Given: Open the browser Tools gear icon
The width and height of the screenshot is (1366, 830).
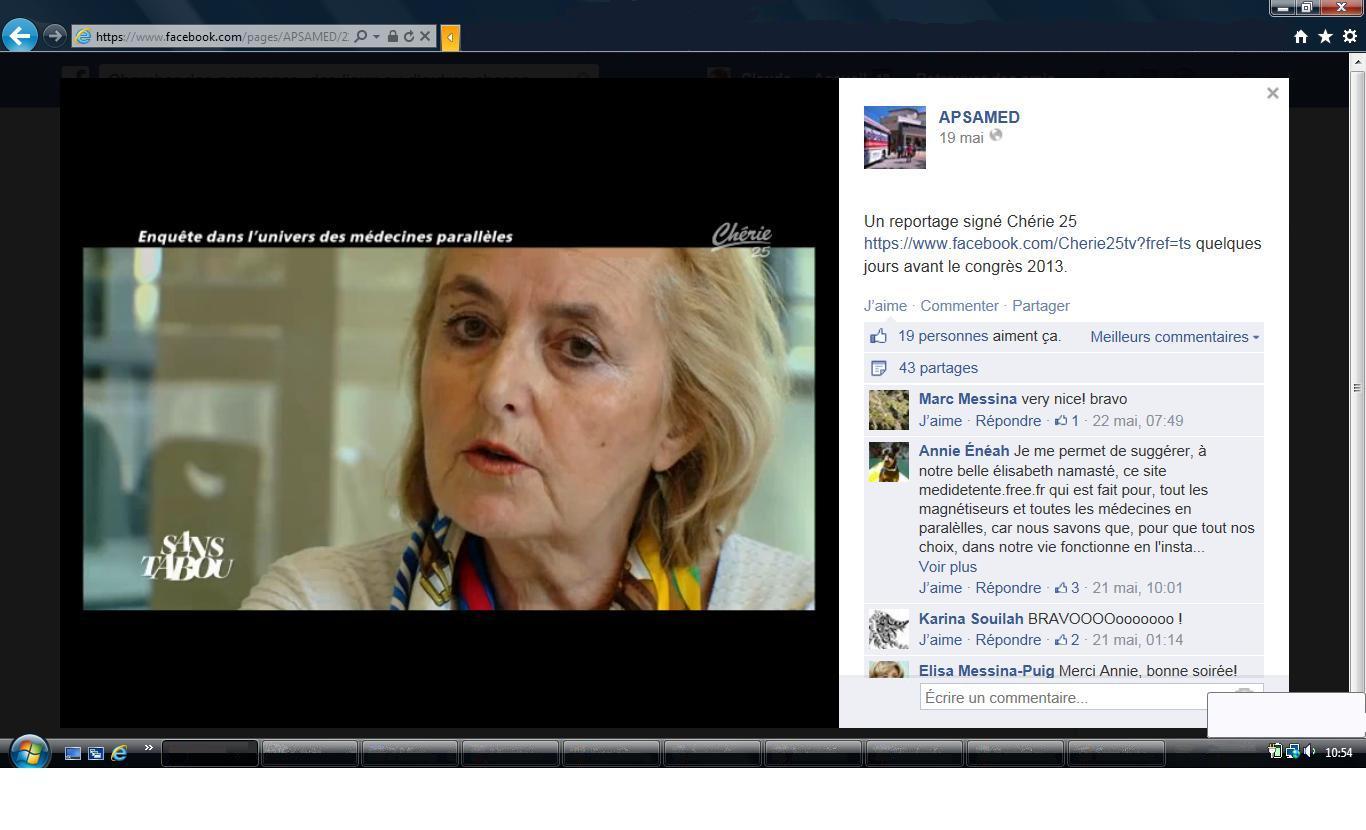Looking at the screenshot, I should click(x=1350, y=36).
